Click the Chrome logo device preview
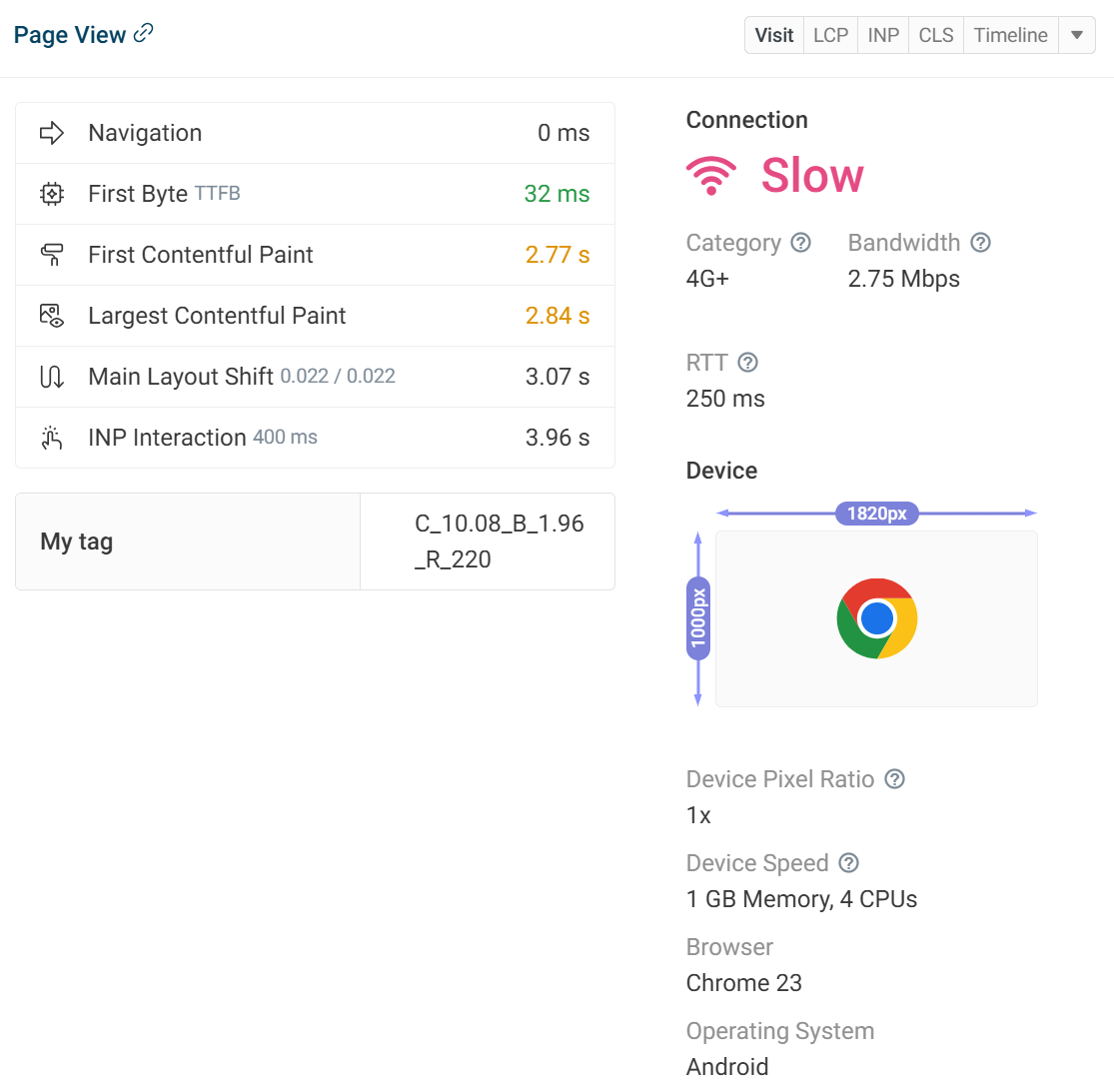 pyautogui.click(x=876, y=618)
